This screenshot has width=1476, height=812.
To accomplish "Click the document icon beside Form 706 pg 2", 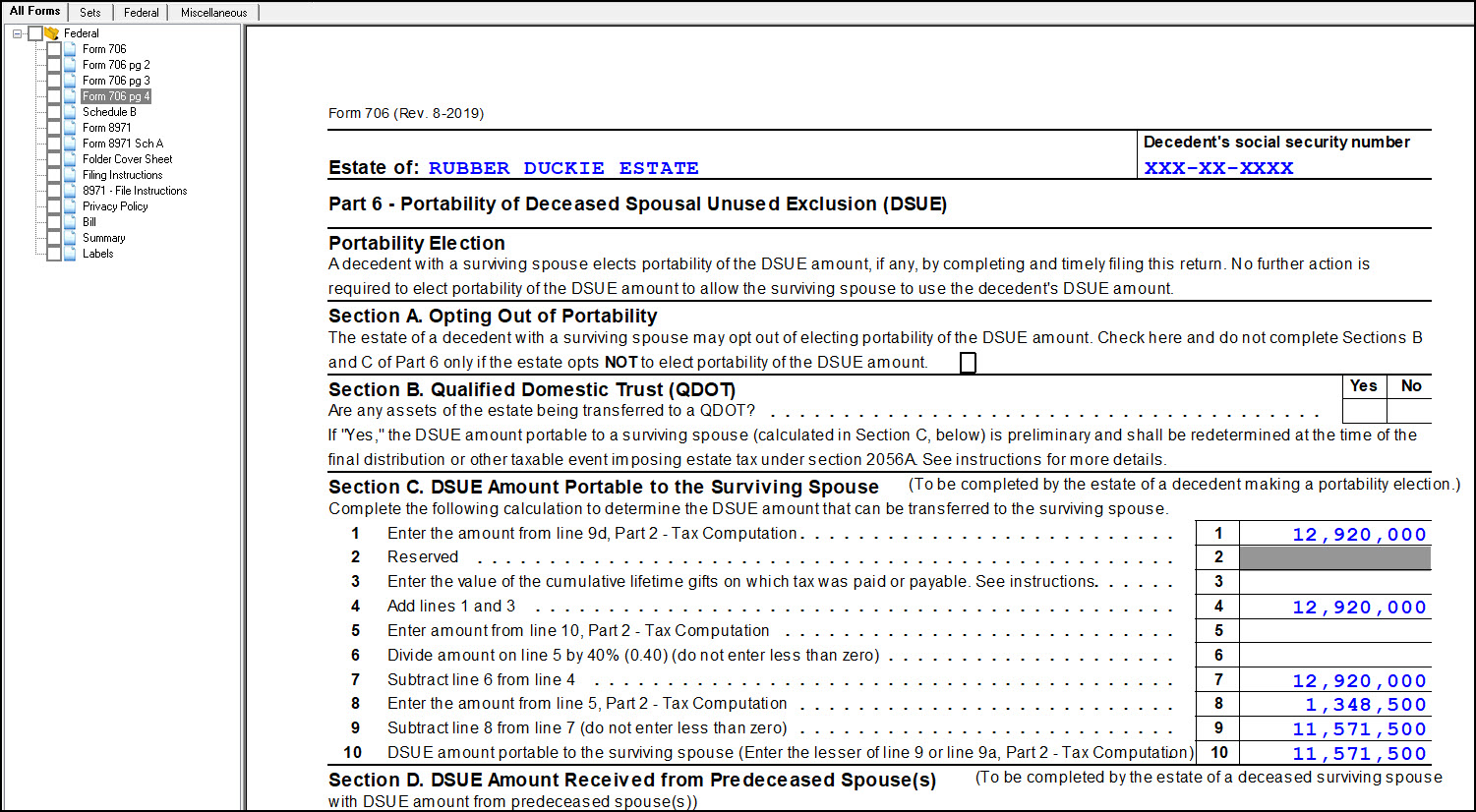I will pos(70,65).
